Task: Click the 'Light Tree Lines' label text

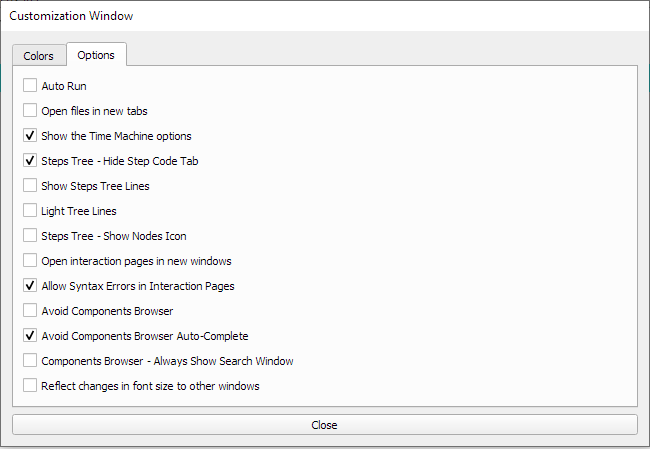Action: (x=79, y=211)
